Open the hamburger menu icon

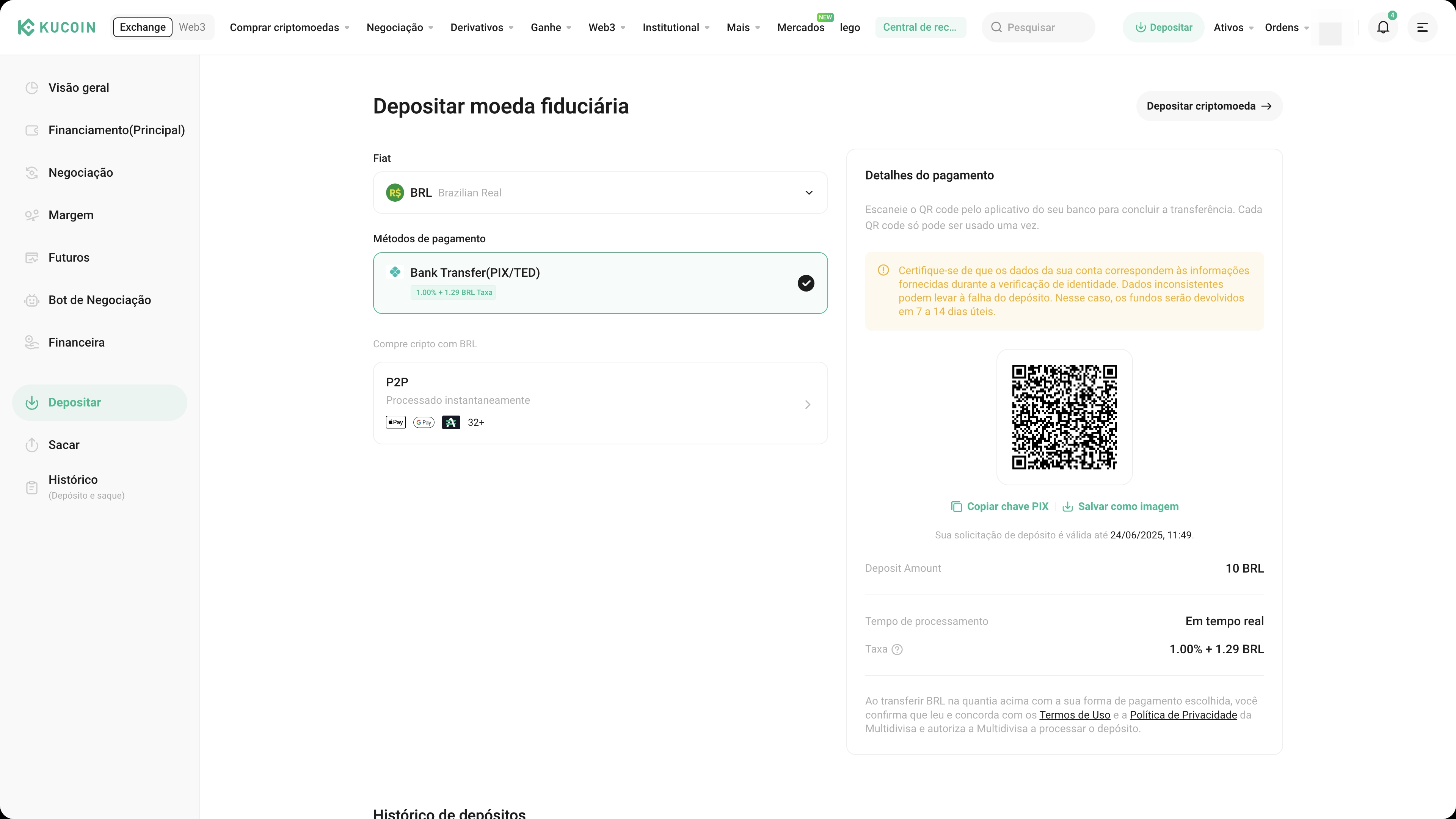click(1422, 27)
